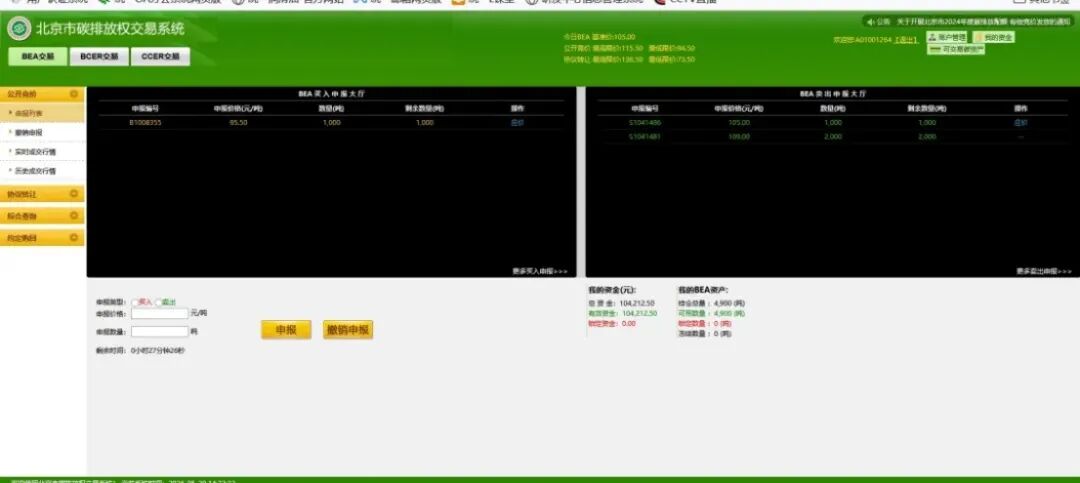Image resolution: width=1080 pixels, height=483 pixels.
Task: Click the trading system logo
Action: point(19,29)
